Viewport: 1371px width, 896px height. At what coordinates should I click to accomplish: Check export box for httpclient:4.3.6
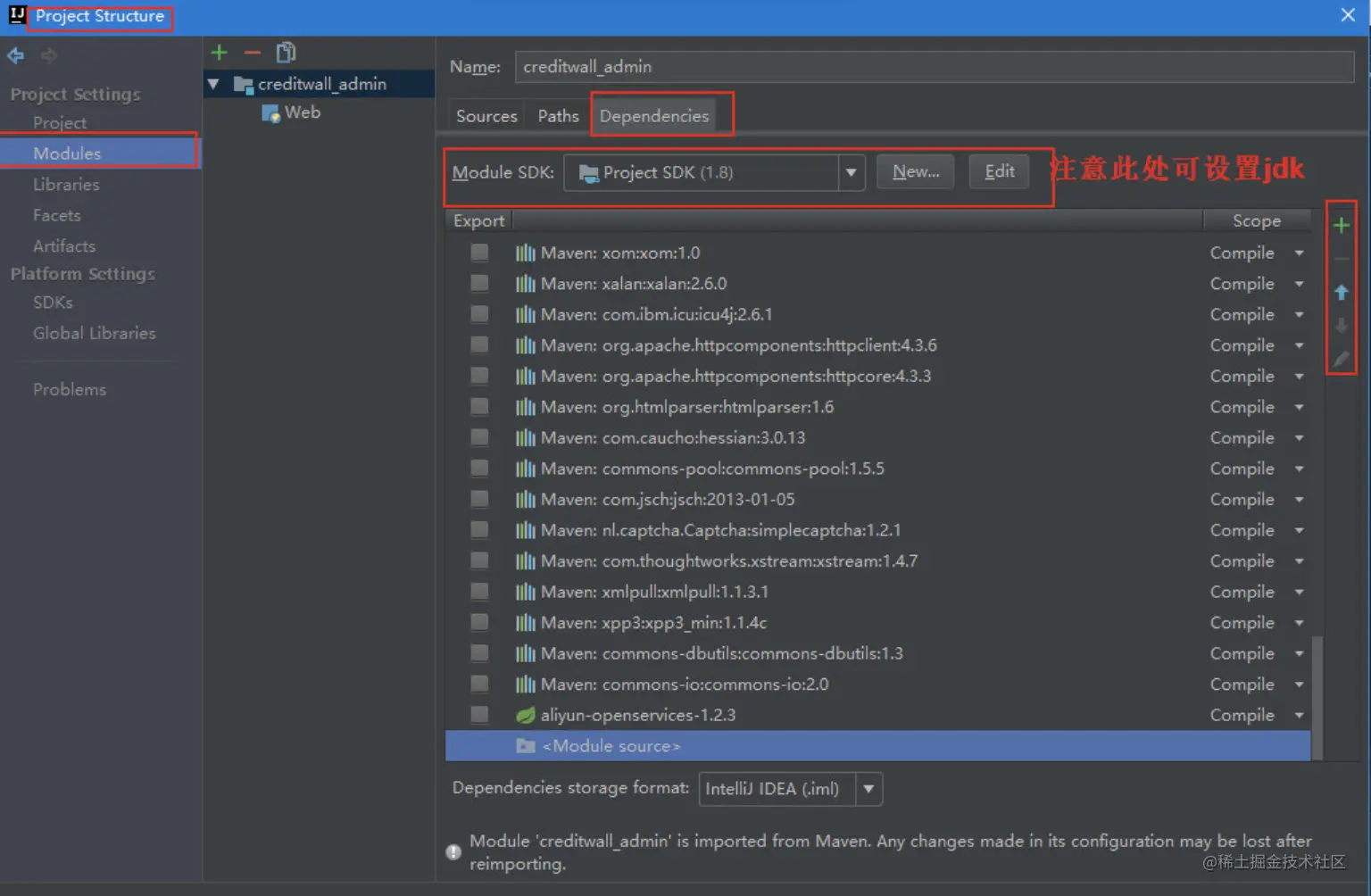479,345
